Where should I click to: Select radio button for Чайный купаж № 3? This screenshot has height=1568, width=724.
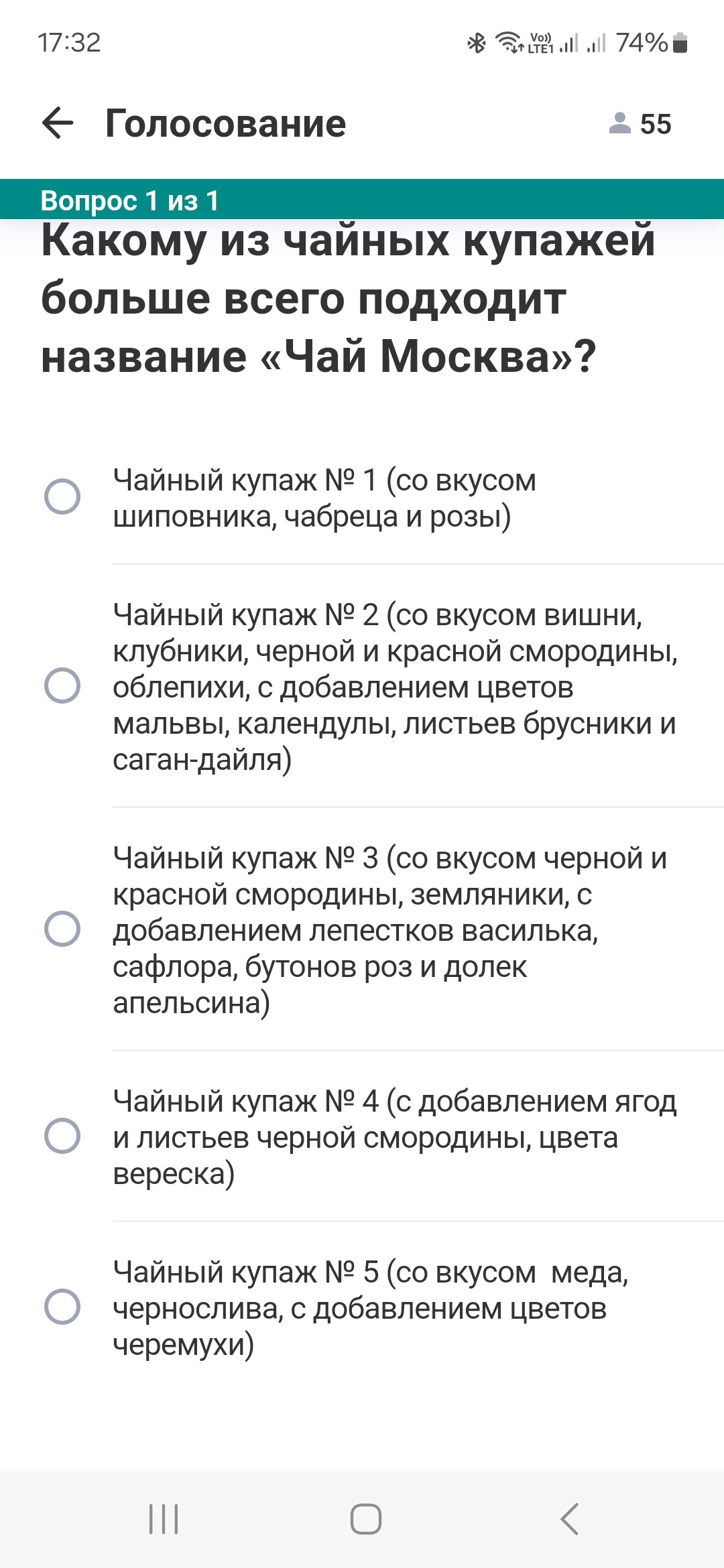coord(62,929)
